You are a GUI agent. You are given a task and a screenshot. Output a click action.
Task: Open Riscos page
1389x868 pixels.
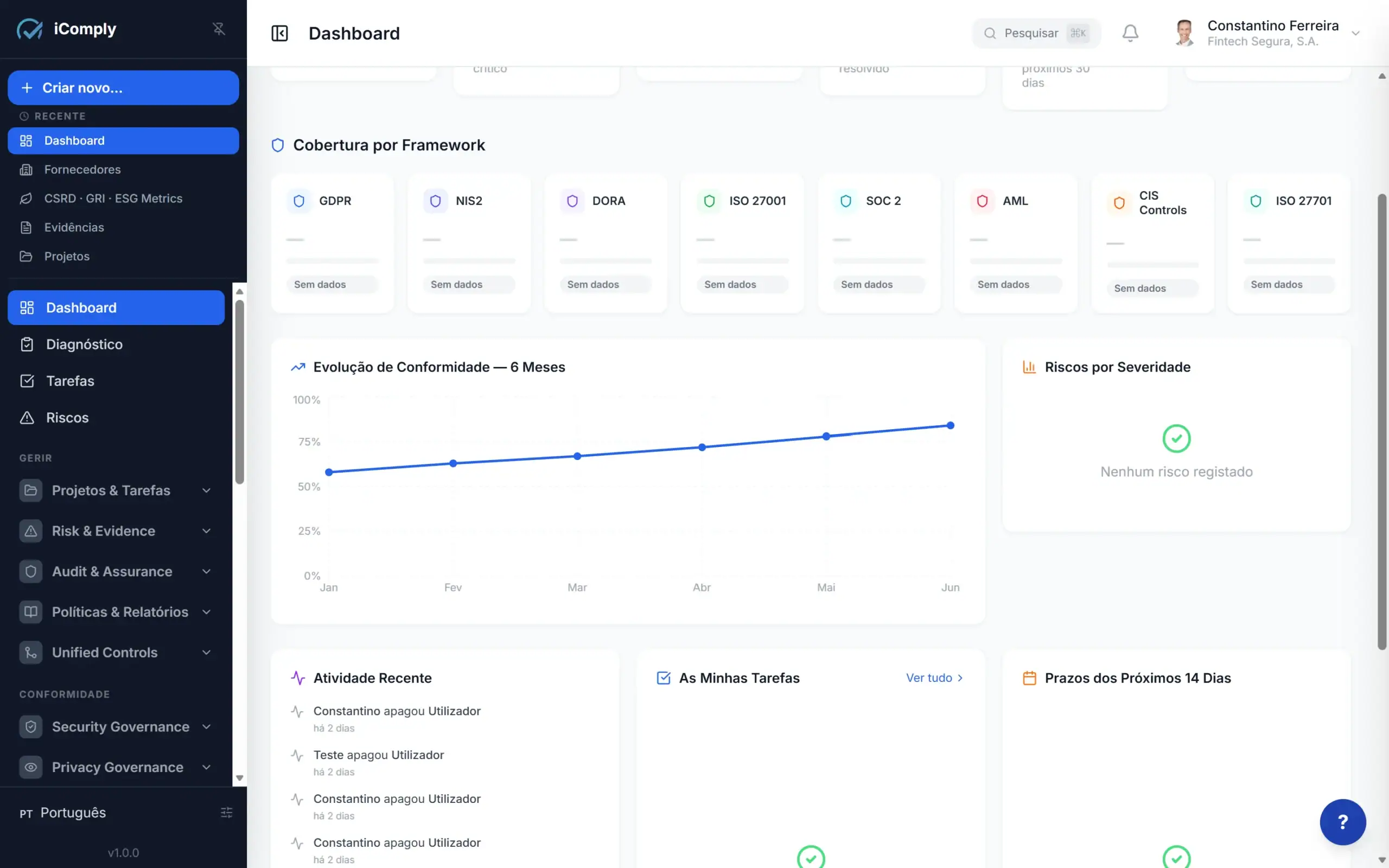click(x=116, y=418)
